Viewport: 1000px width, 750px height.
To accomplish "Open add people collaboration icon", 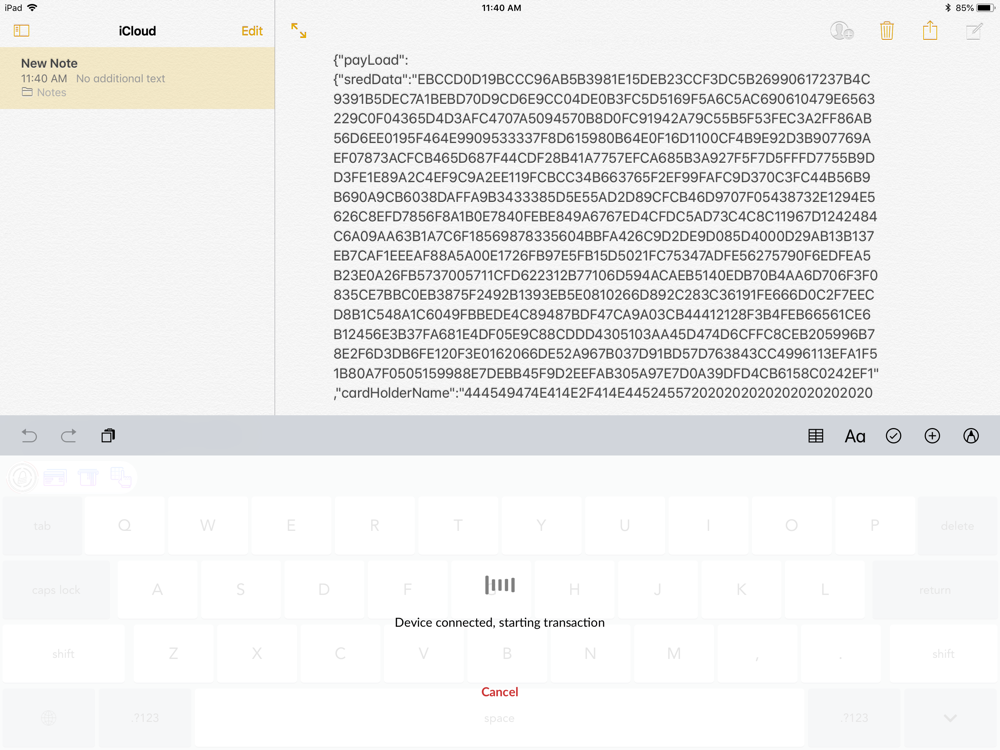I will tap(842, 31).
